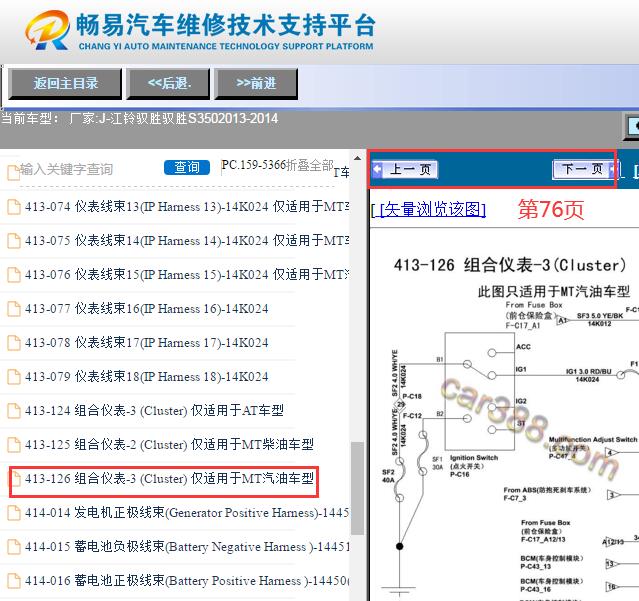Click document icon beside 413-077
The width and height of the screenshot is (639, 601).
[x=14, y=309]
